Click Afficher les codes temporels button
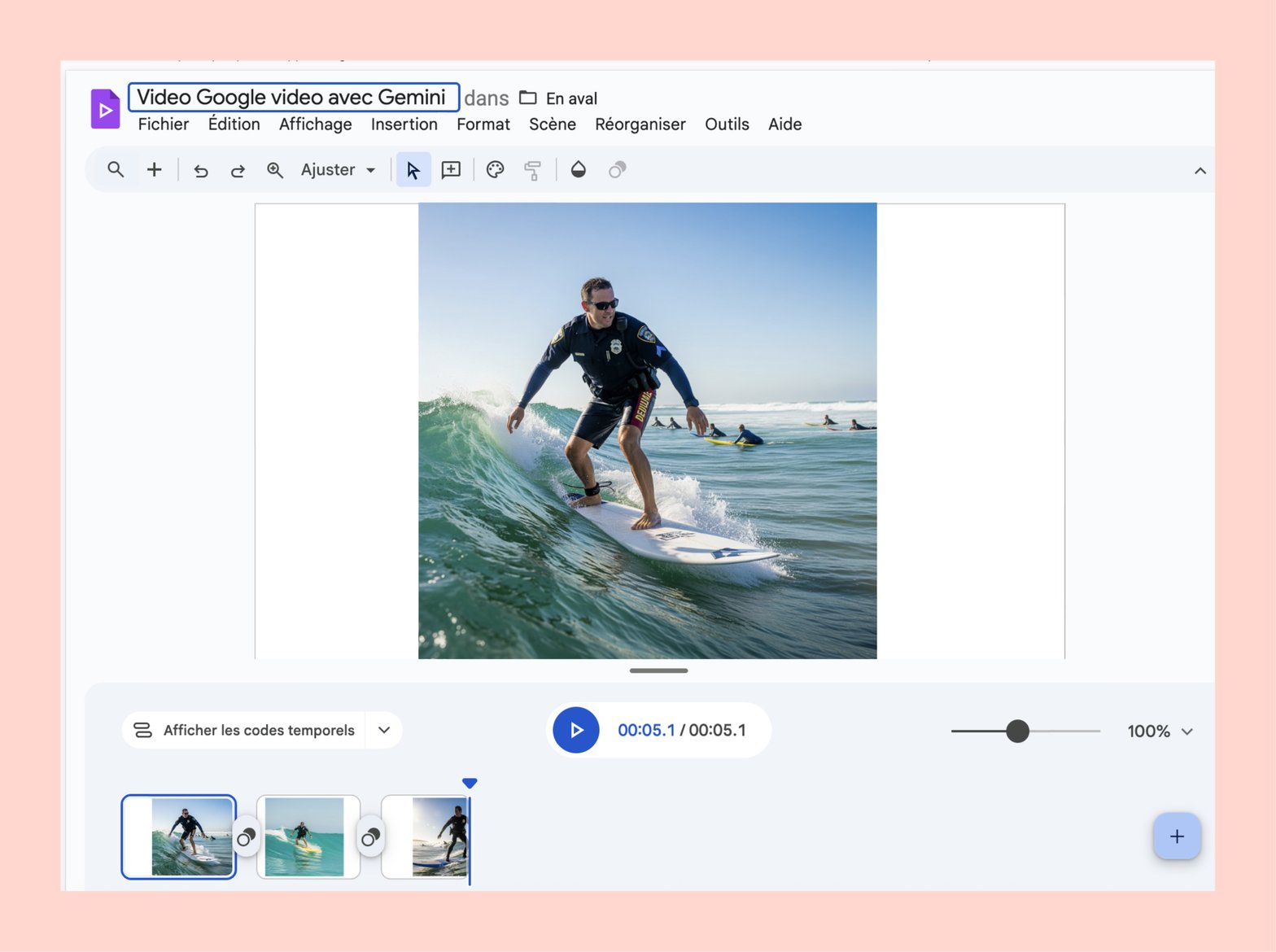Screen dimensions: 1276x952 pos(246,730)
